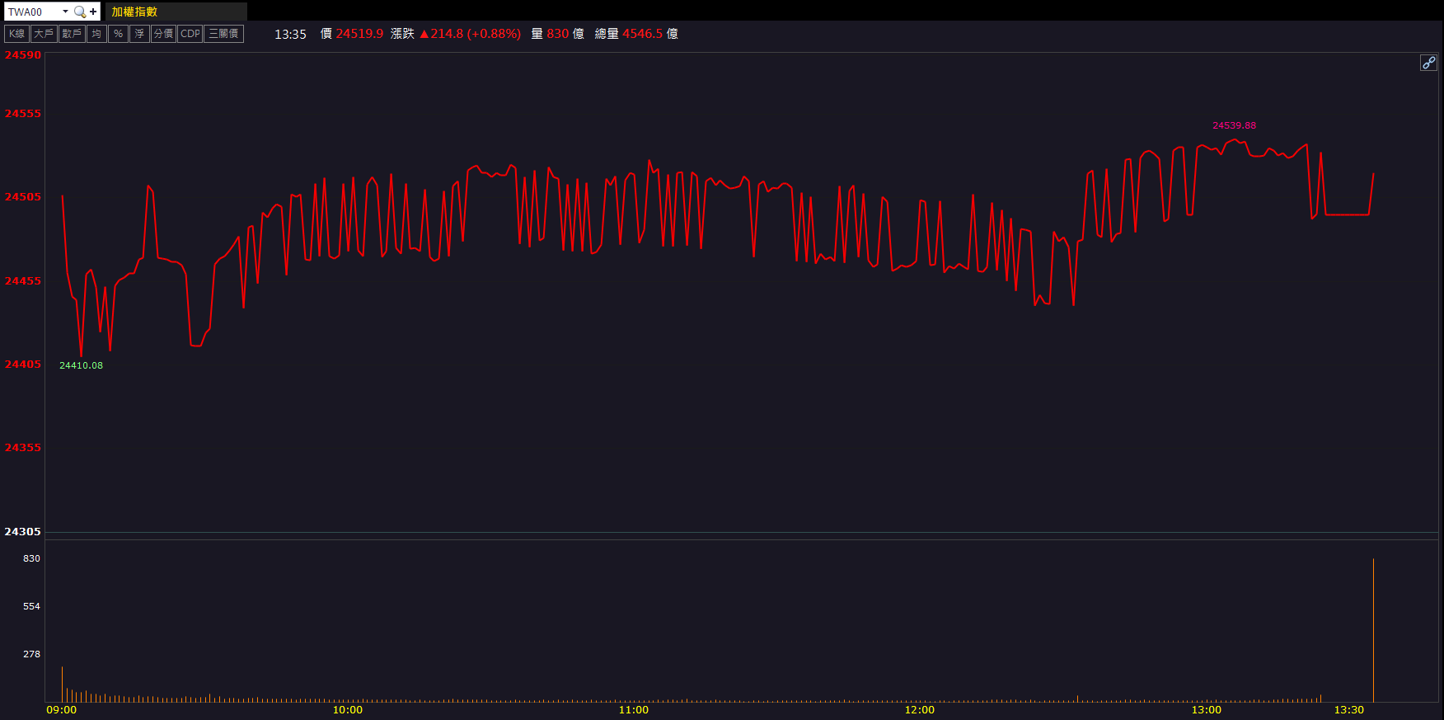Click the total volume value 4546.5
The image size is (1444, 720).
(643, 34)
